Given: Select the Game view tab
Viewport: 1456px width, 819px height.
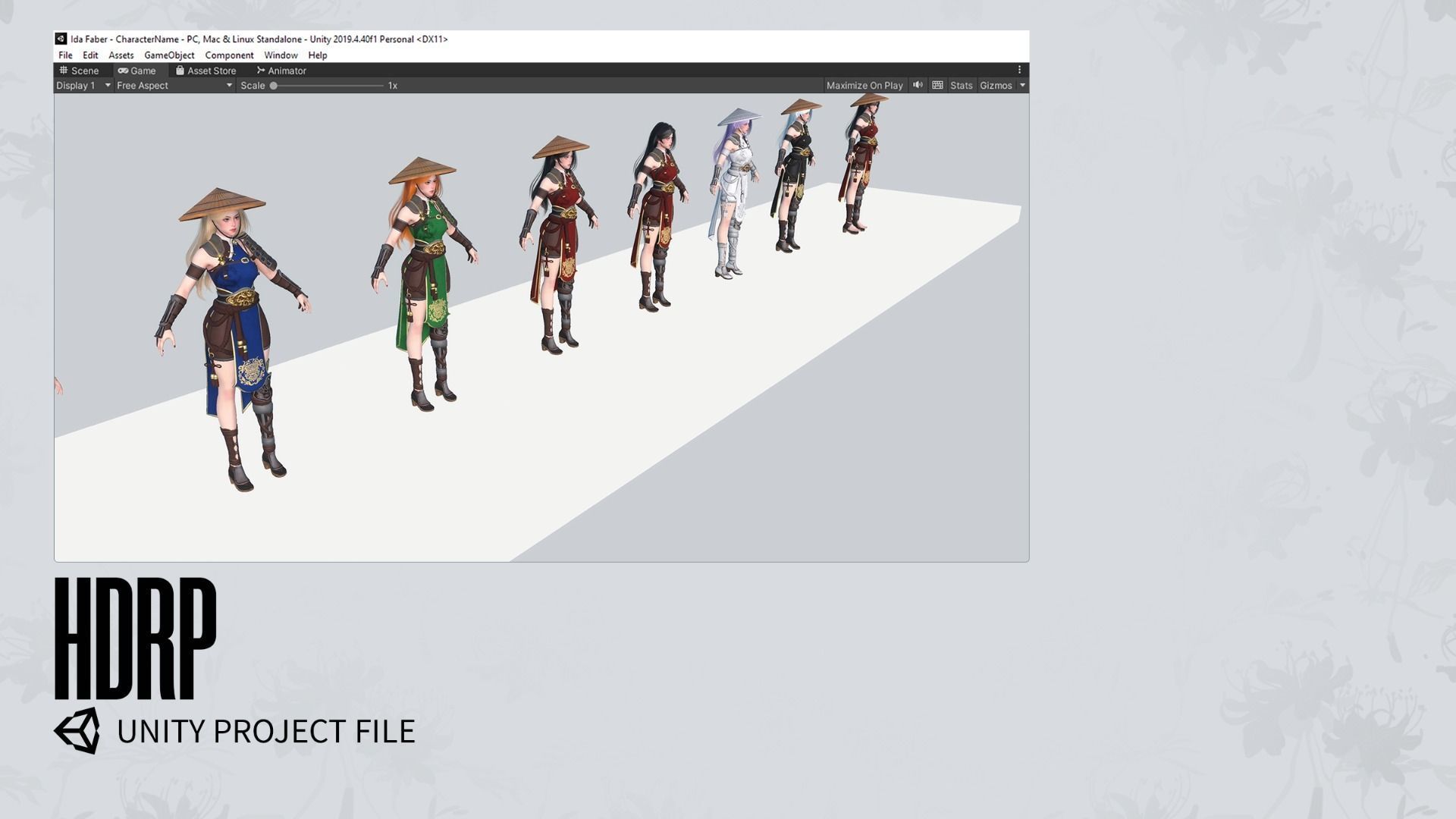Looking at the screenshot, I should coord(137,71).
